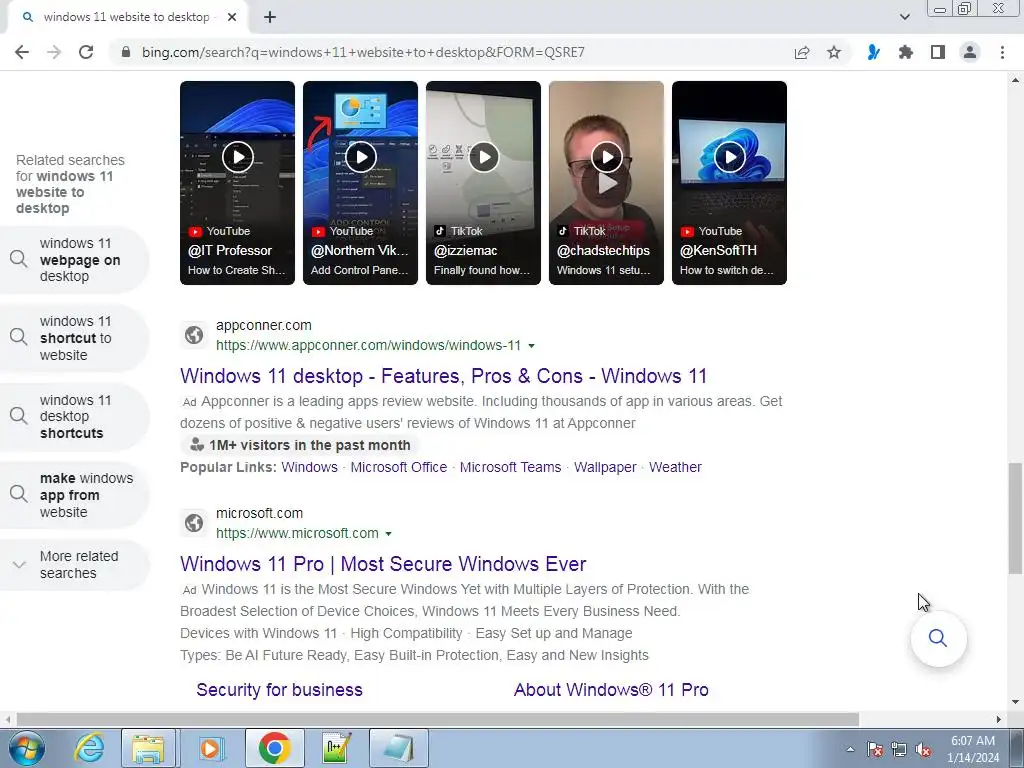1024x768 pixels.
Task: Expand dropdown arrow next to microsoft.com URL
Action: 389,534
